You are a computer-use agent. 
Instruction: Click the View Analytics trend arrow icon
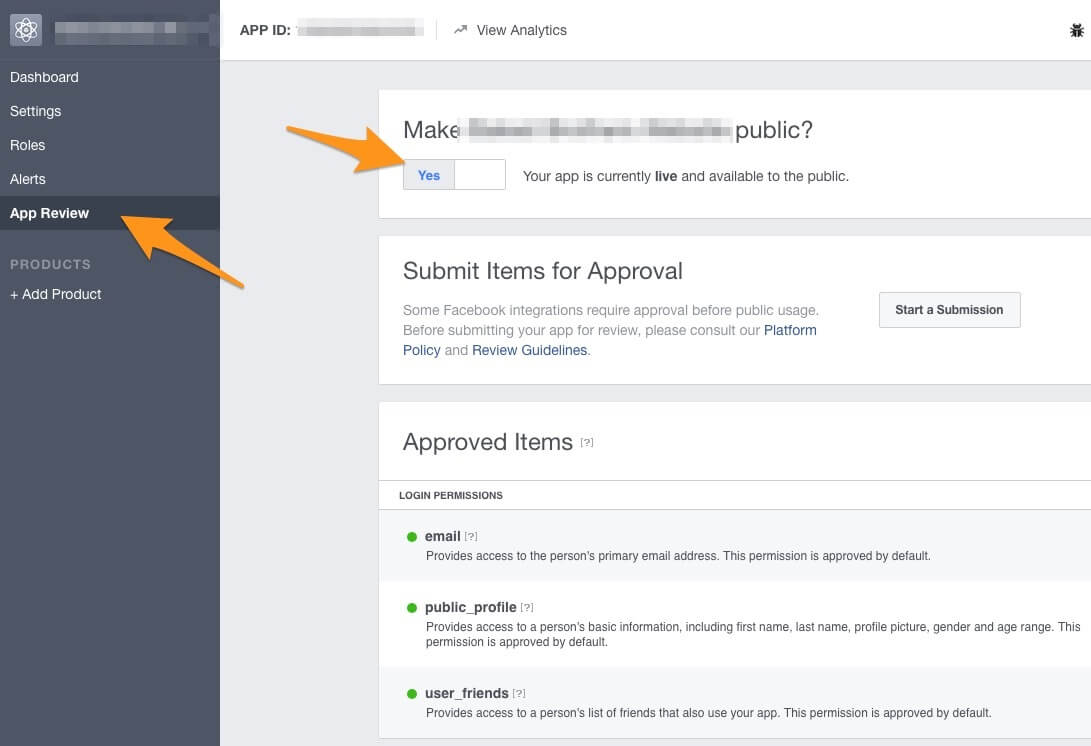(460, 30)
